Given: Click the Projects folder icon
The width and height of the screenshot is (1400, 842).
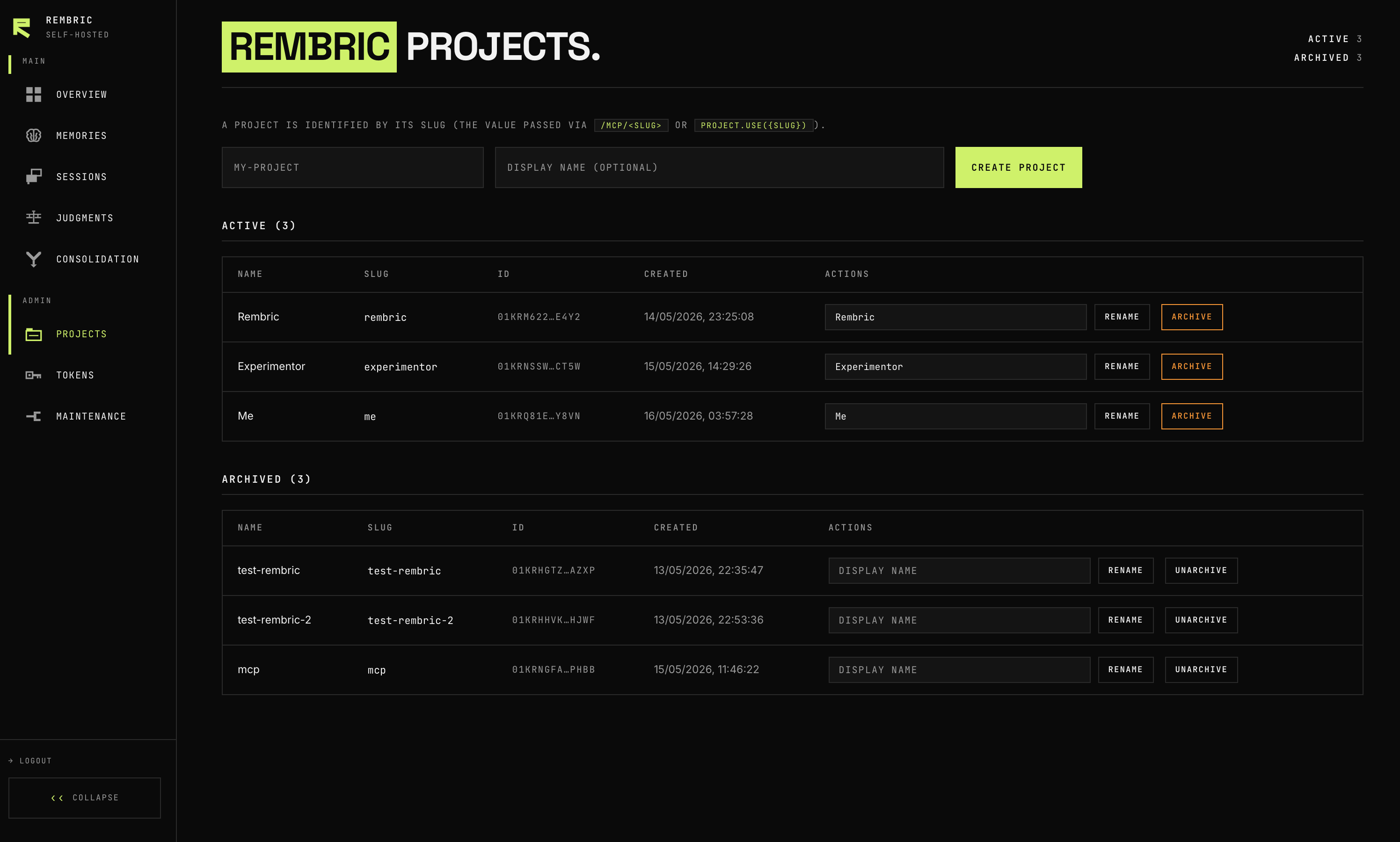Looking at the screenshot, I should [34, 334].
